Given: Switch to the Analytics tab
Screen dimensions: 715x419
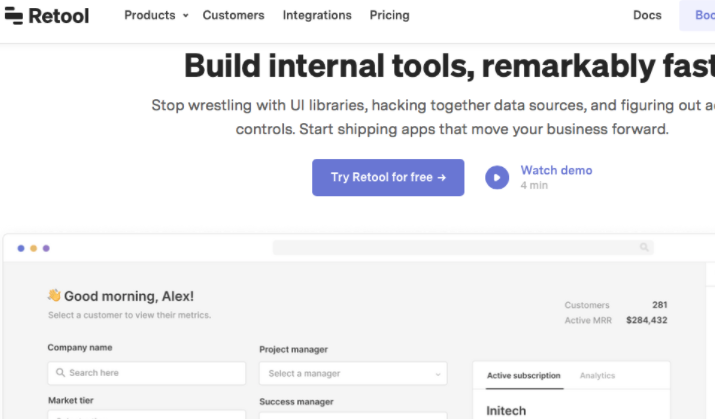Looking at the screenshot, I should point(597,376).
